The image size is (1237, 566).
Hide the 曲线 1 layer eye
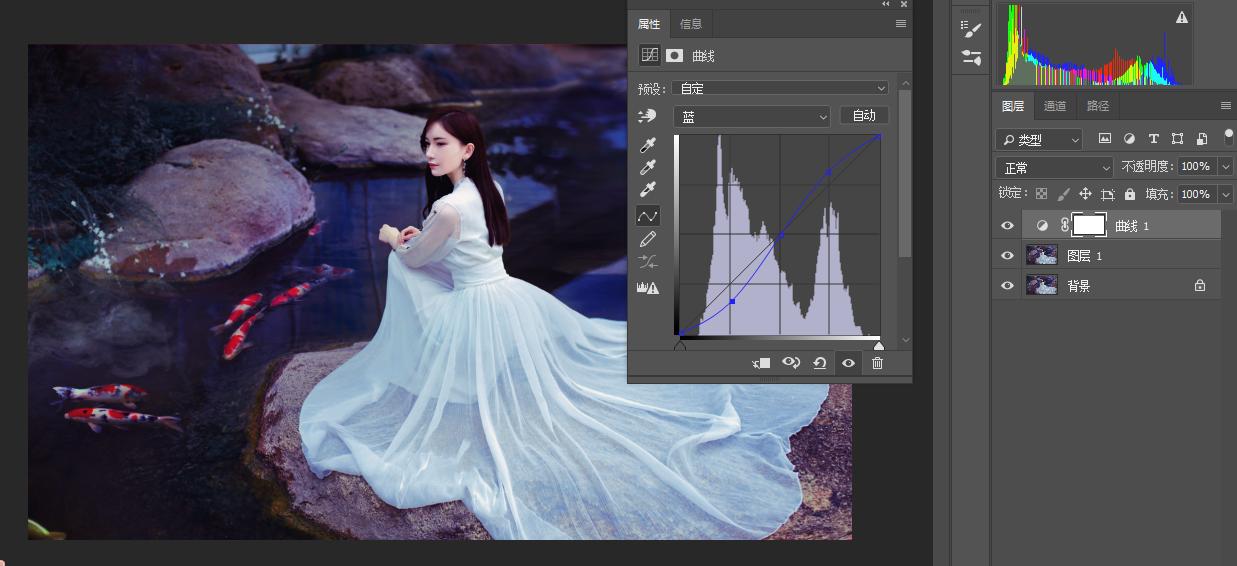pyautogui.click(x=1007, y=226)
